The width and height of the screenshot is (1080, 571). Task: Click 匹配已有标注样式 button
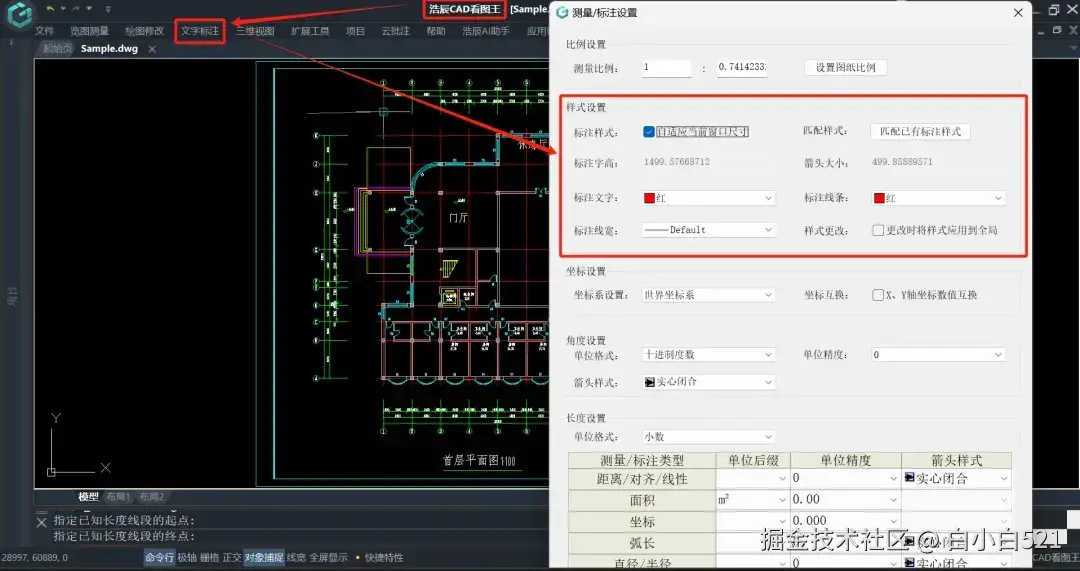[x=920, y=132]
